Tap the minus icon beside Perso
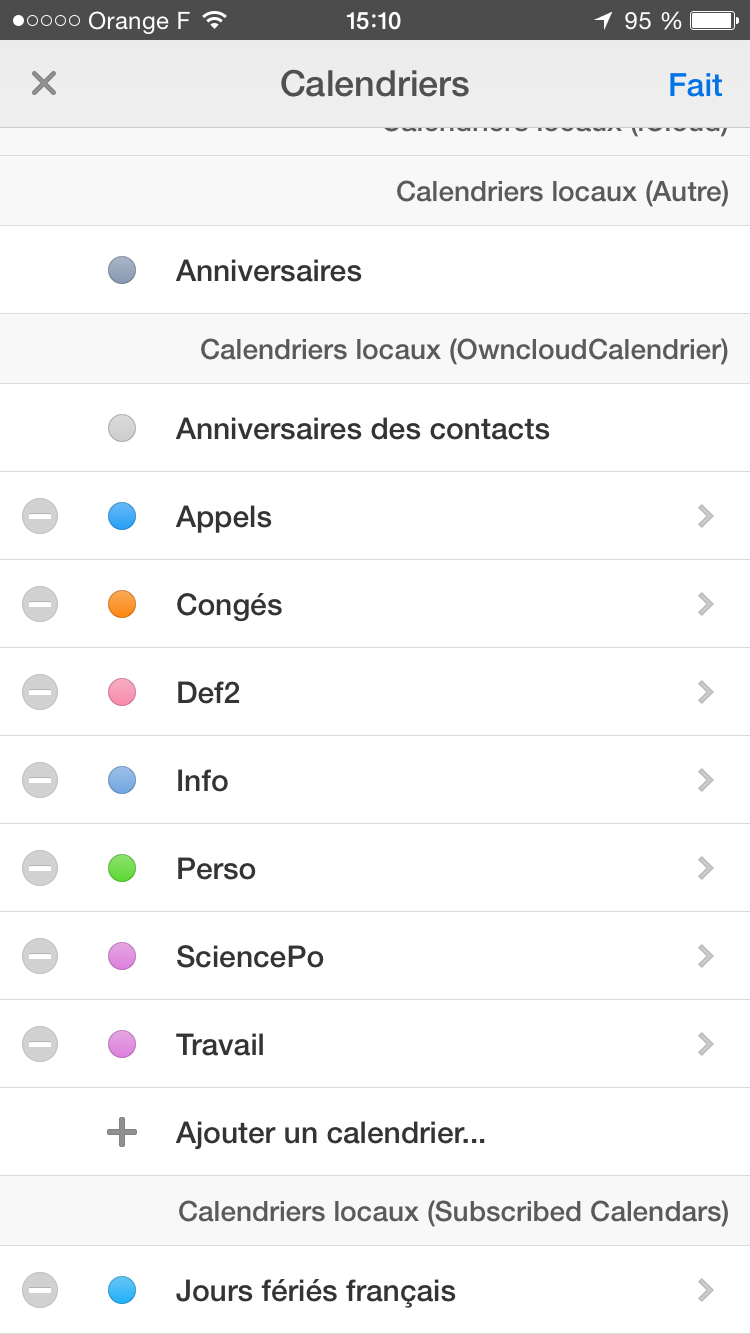 coord(40,869)
